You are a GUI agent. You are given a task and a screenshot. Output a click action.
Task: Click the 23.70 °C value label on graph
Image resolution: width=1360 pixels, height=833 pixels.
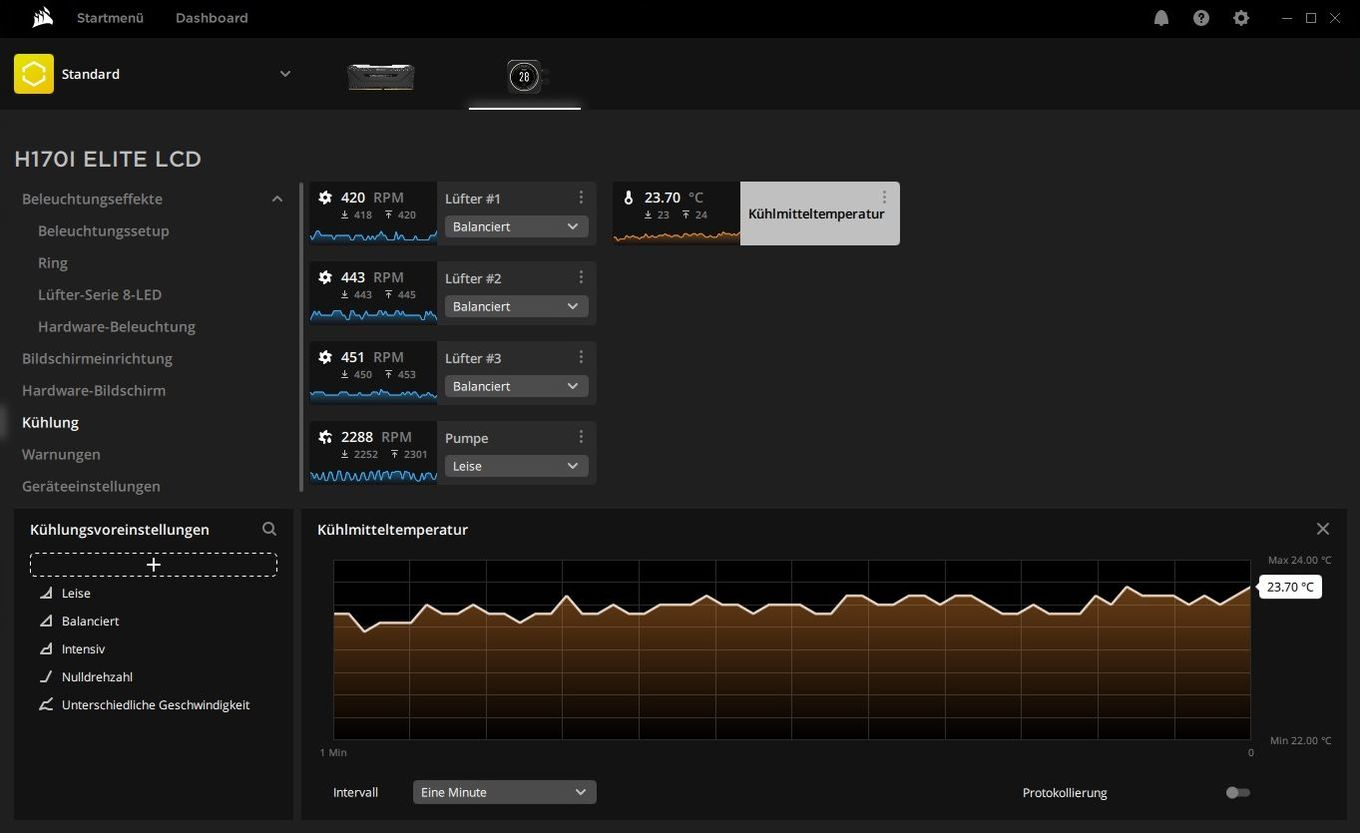click(x=1290, y=587)
